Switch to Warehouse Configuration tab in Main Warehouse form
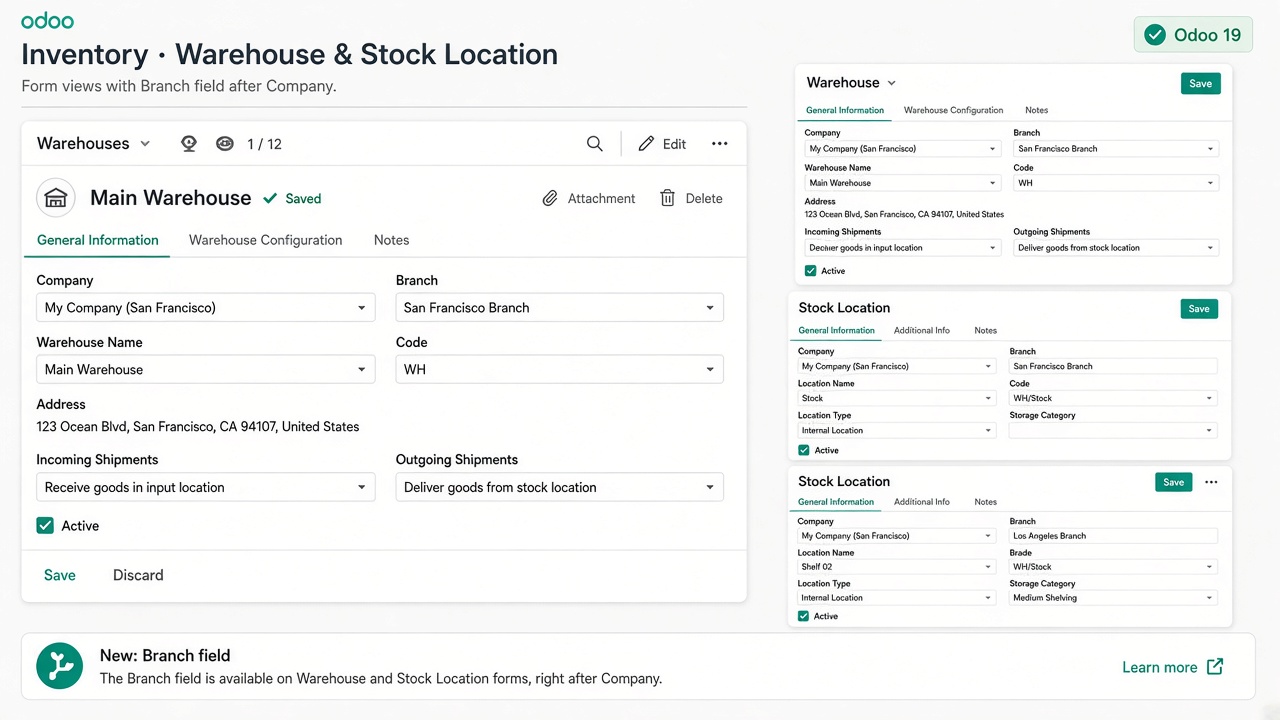1280x720 pixels. pyautogui.click(x=266, y=241)
